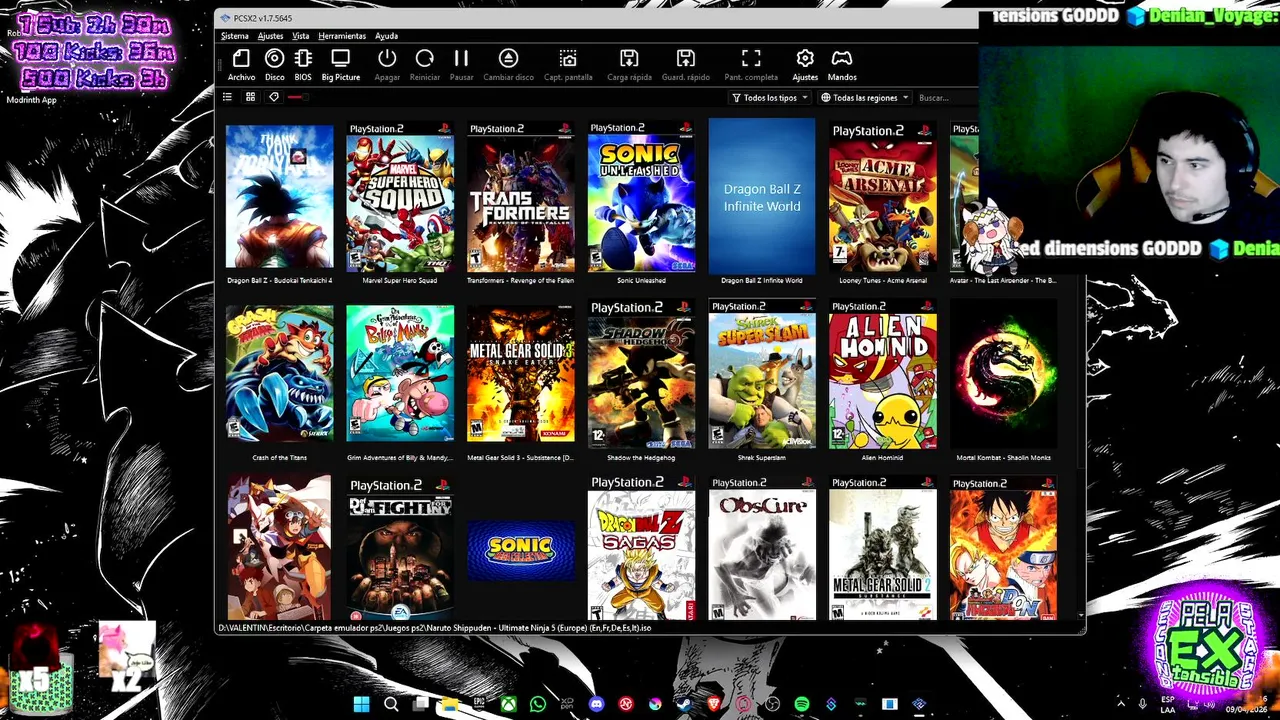Viewport: 1280px width, 720px height.
Task: Click the 'Sonic Unleashed' title text
Action: (641, 281)
